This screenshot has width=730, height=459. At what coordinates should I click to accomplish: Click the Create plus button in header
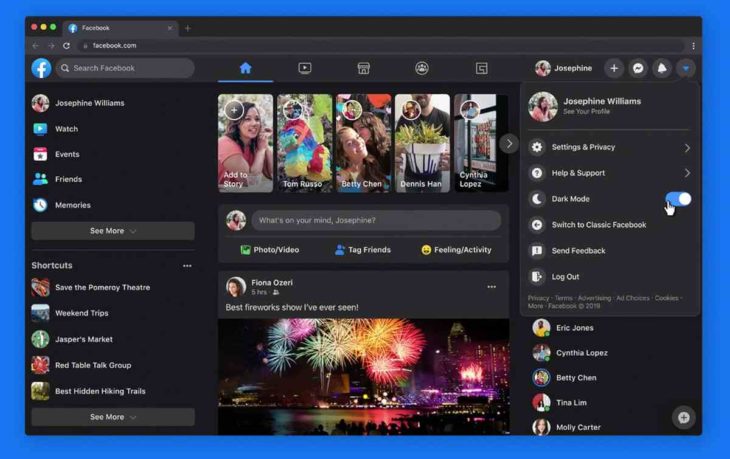click(614, 68)
